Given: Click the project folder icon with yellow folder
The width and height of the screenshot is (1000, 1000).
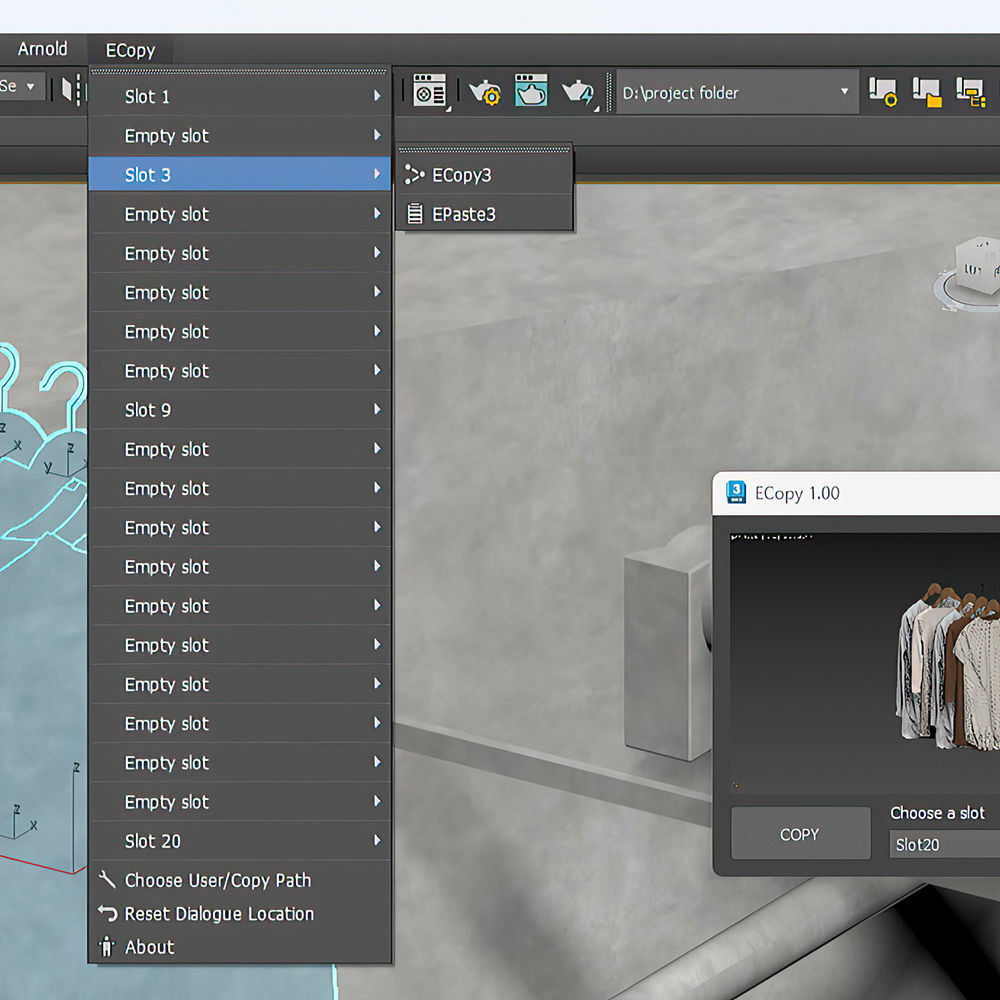Looking at the screenshot, I should (x=927, y=92).
